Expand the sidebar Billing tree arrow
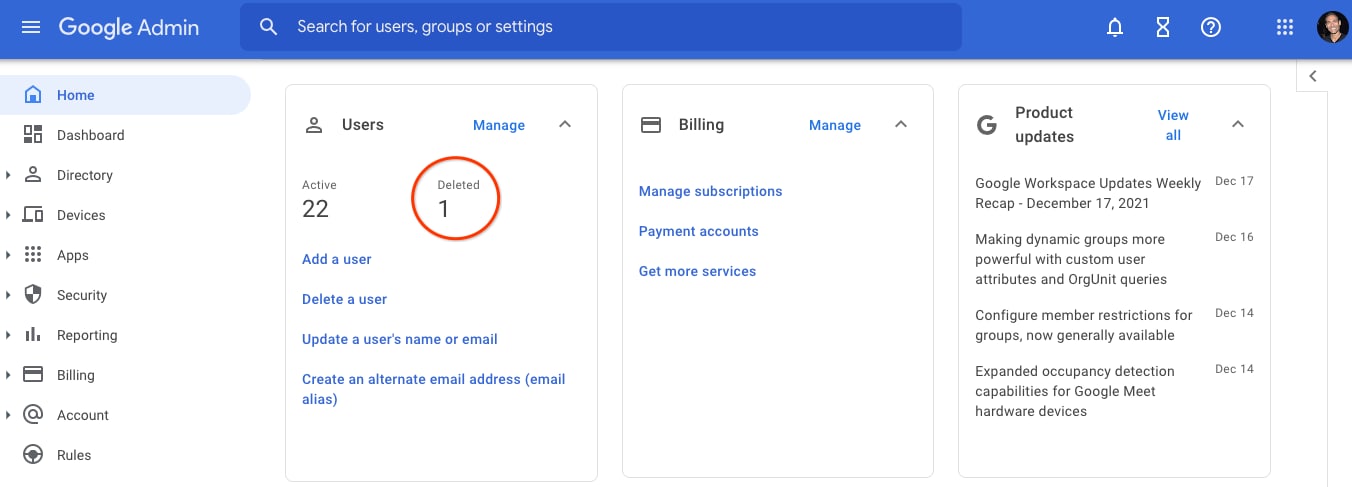This screenshot has height=487, width=1352. point(8,375)
